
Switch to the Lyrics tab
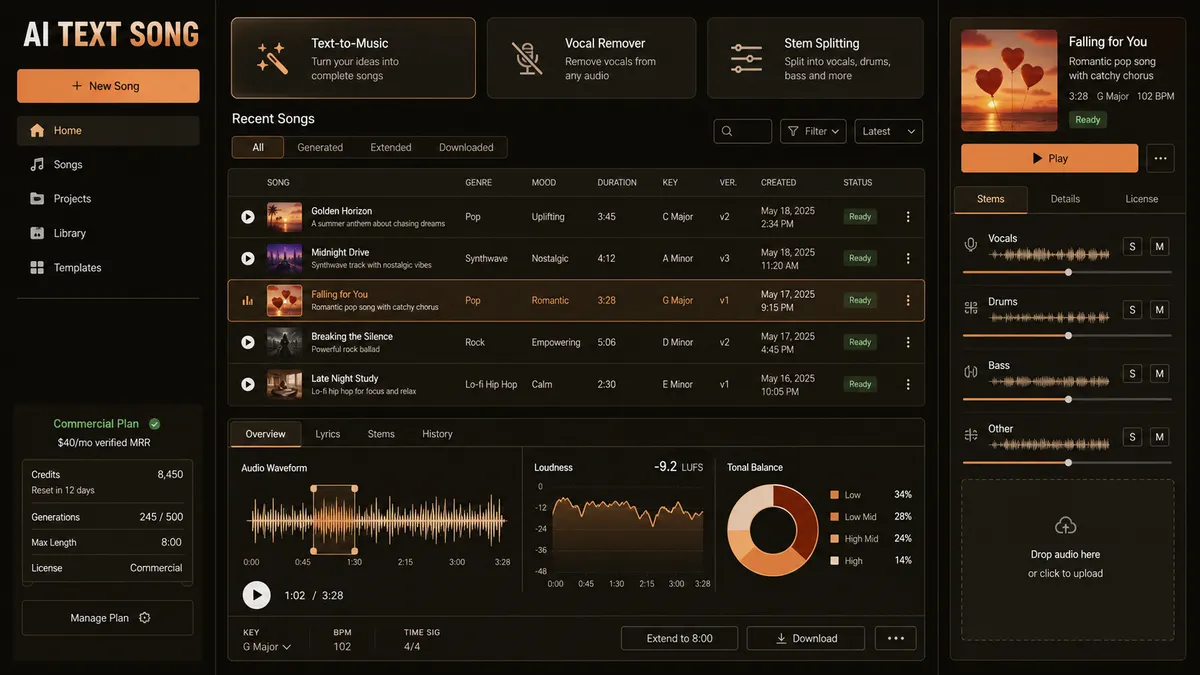328,434
